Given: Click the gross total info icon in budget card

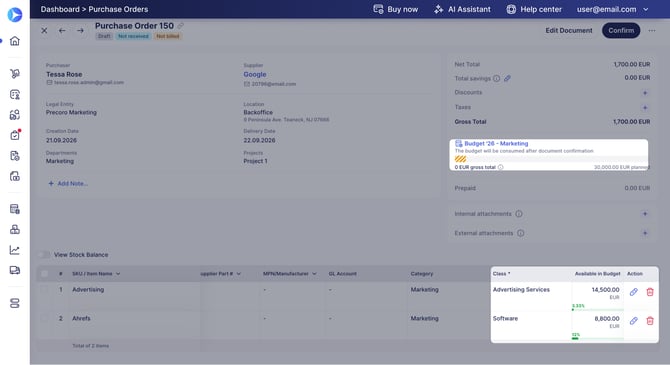Looking at the screenshot, I should [500, 167].
